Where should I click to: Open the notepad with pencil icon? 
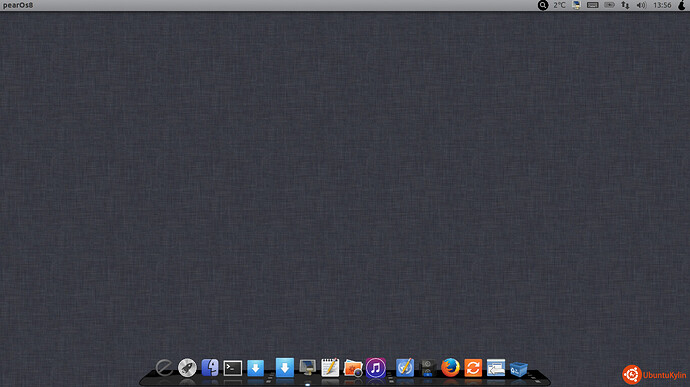click(330, 367)
